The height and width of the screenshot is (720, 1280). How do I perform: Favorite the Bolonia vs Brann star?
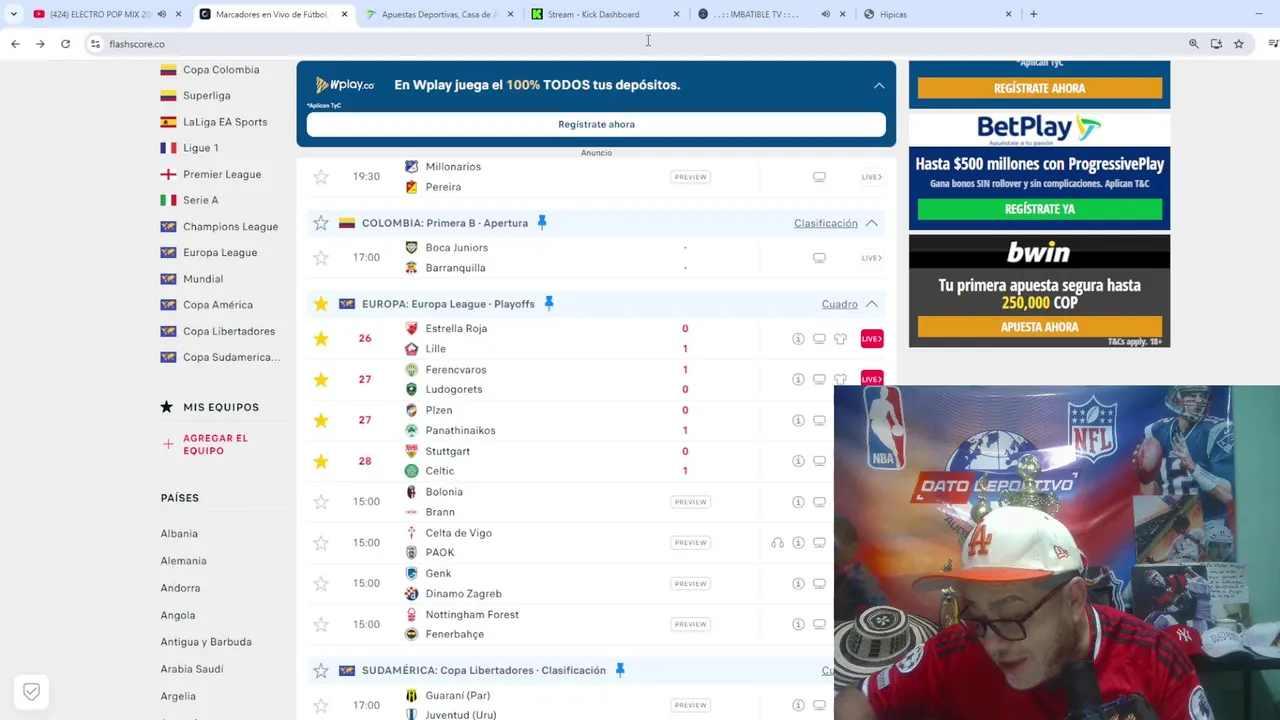pos(321,502)
